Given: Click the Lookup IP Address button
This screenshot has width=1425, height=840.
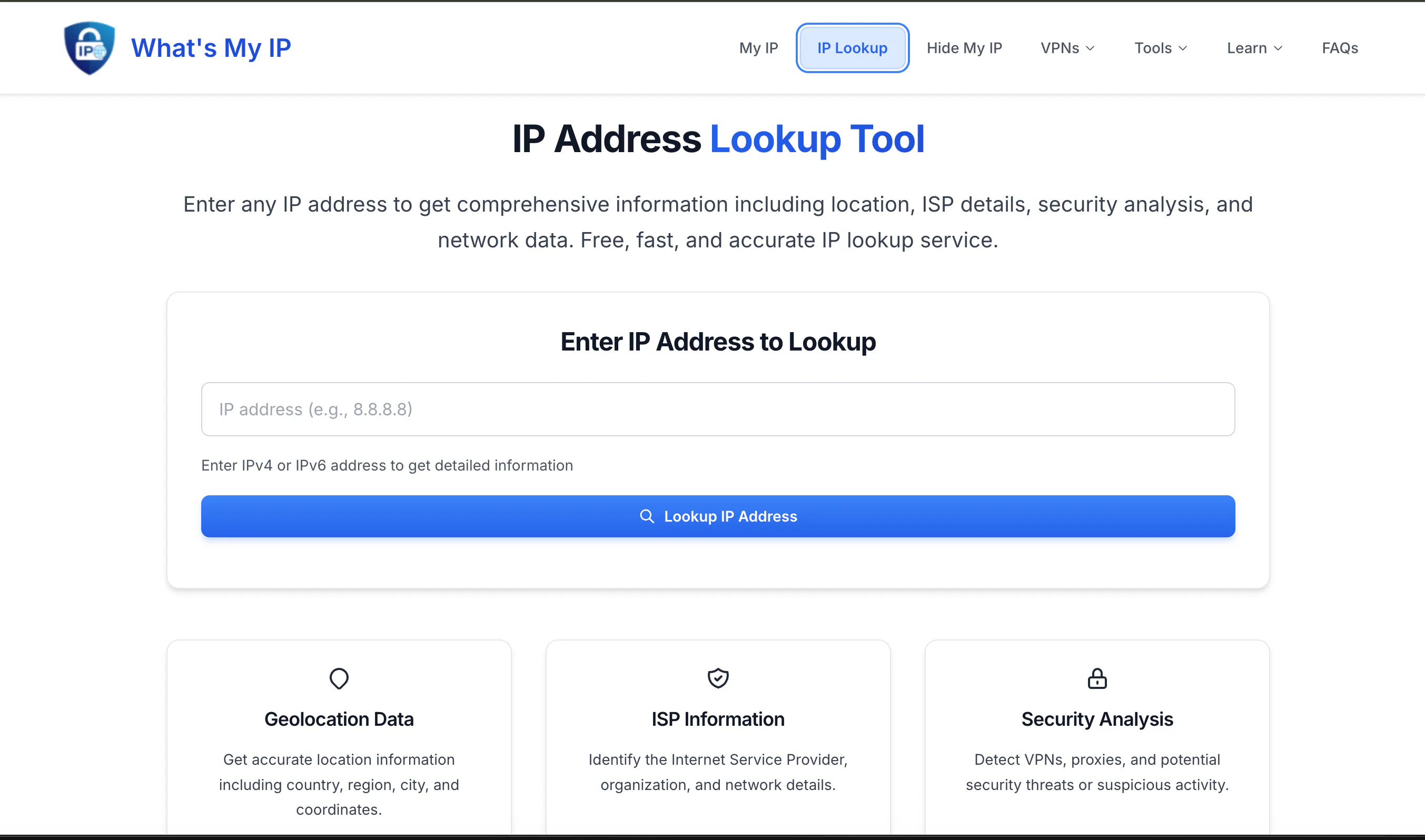Looking at the screenshot, I should [x=718, y=516].
